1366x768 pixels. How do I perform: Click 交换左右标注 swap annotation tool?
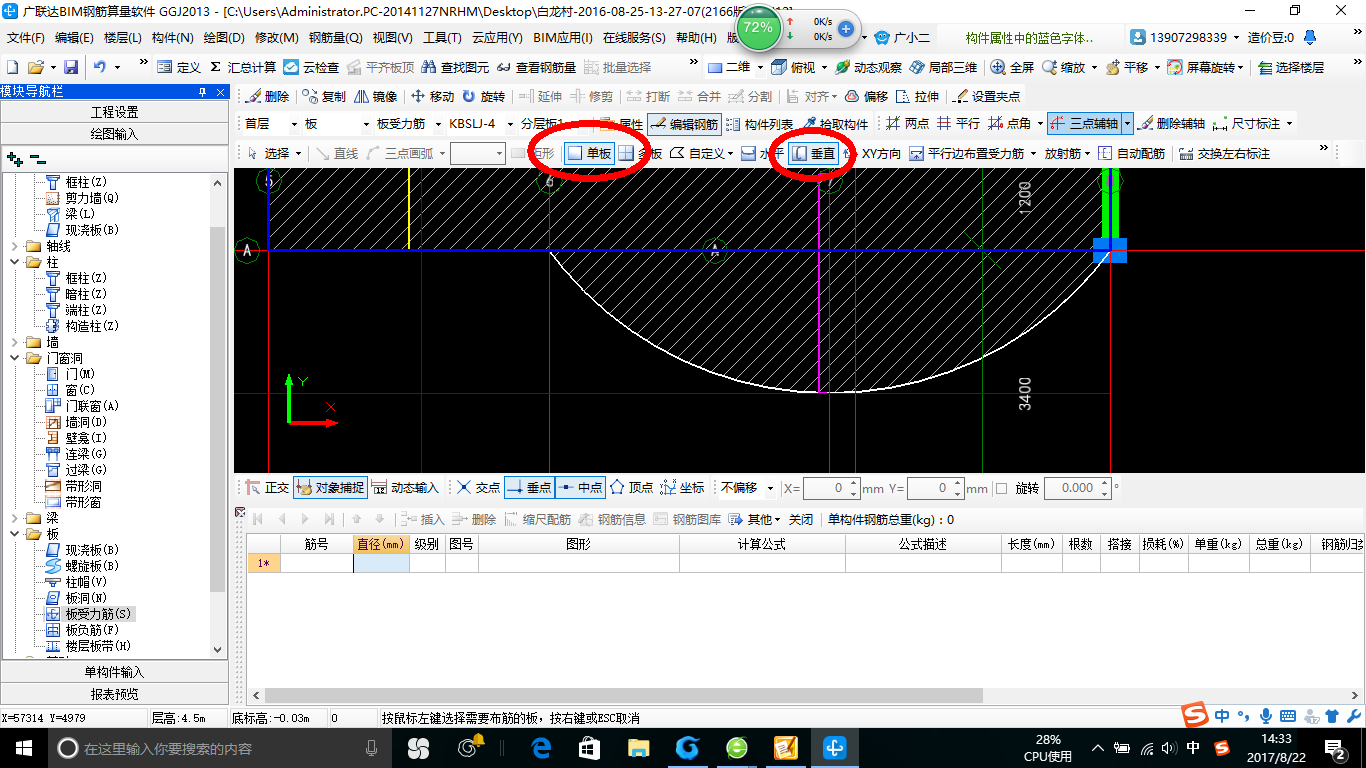point(1224,153)
